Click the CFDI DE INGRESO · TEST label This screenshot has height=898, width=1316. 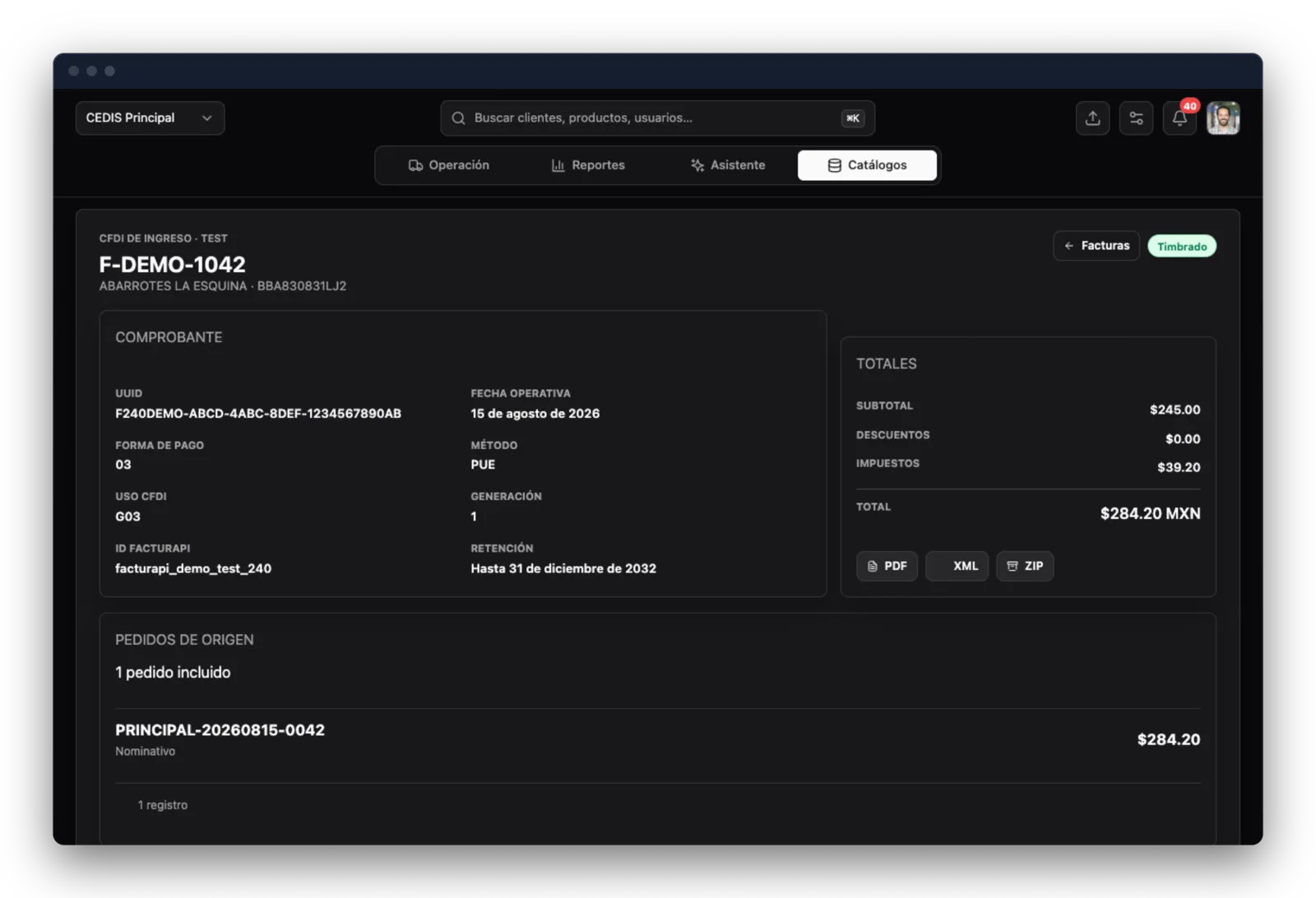[163, 238]
